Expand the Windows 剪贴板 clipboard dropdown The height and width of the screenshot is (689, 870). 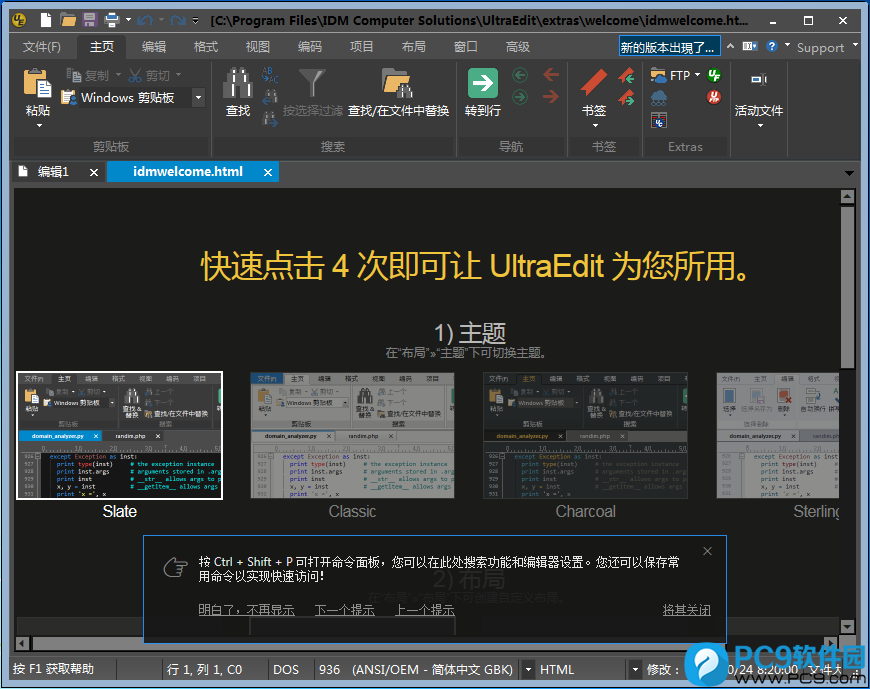click(x=199, y=98)
